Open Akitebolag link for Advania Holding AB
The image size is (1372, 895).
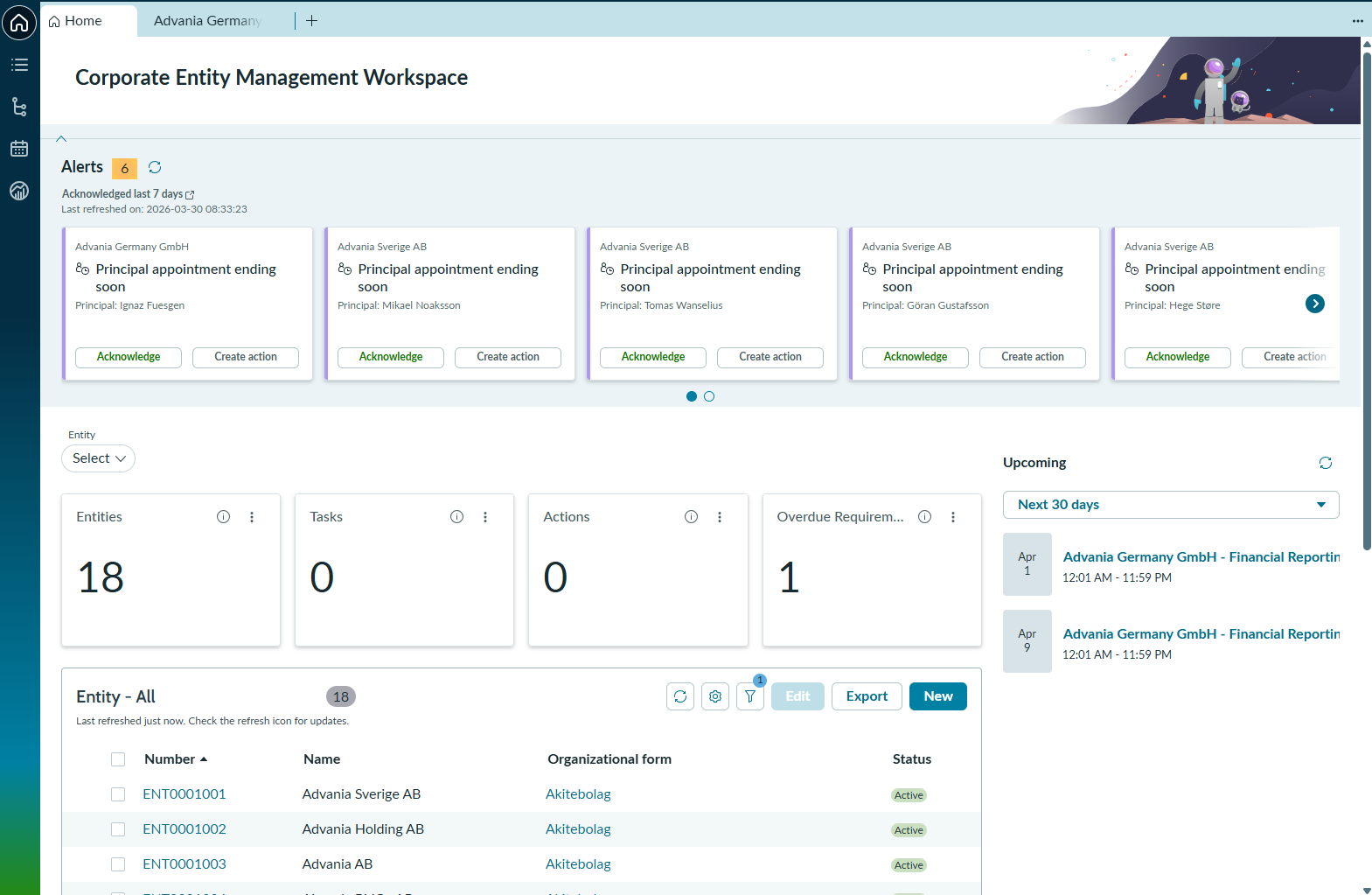(578, 829)
